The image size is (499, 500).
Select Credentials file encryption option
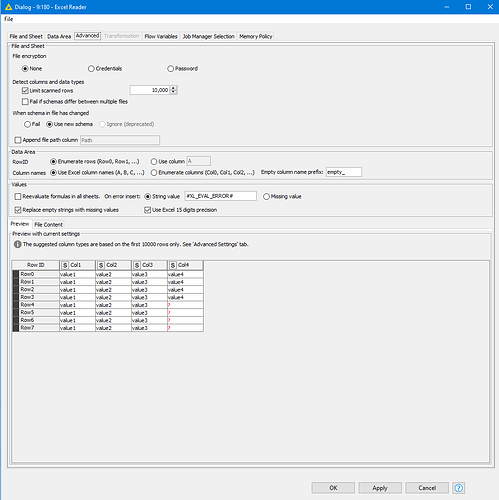pos(91,69)
